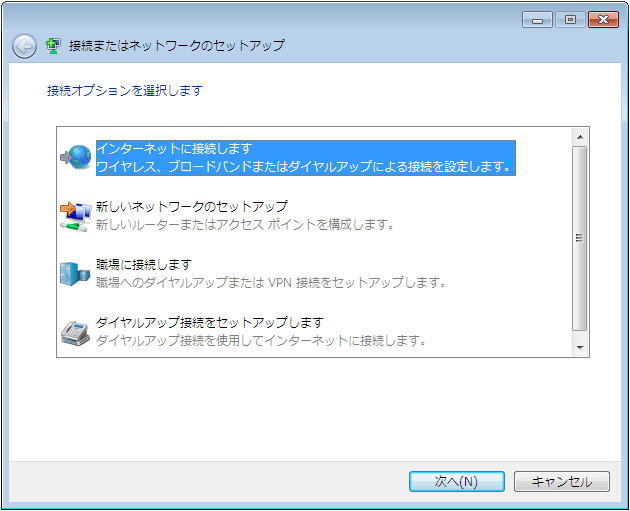630x511 pixels.
Task: Click the network setup wizard title icon
Action: pyautogui.click(x=53, y=46)
